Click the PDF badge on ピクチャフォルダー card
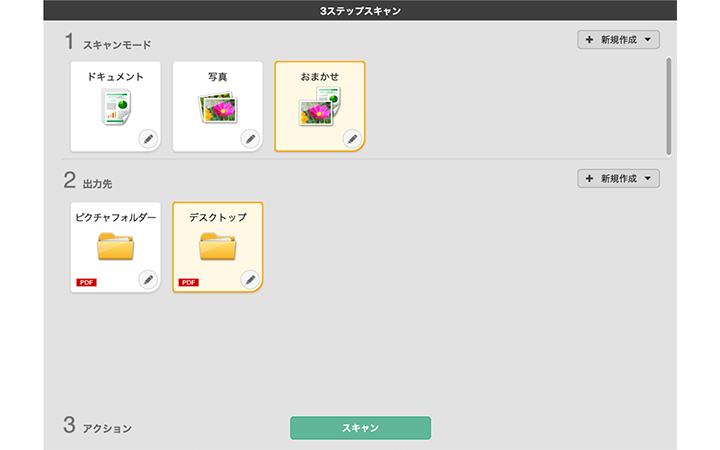The width and height of the screenshot is (720, 450). [86, 283]
